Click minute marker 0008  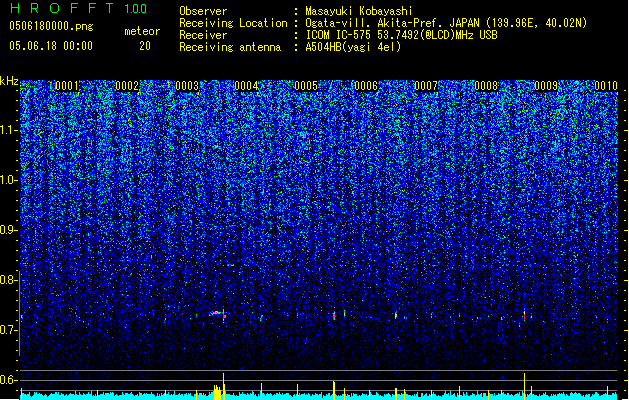coord(486,86)
